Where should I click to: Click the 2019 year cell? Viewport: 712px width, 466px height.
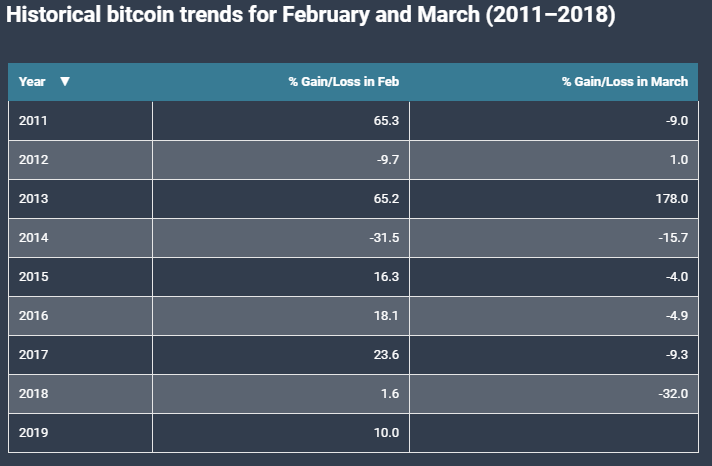33,433
